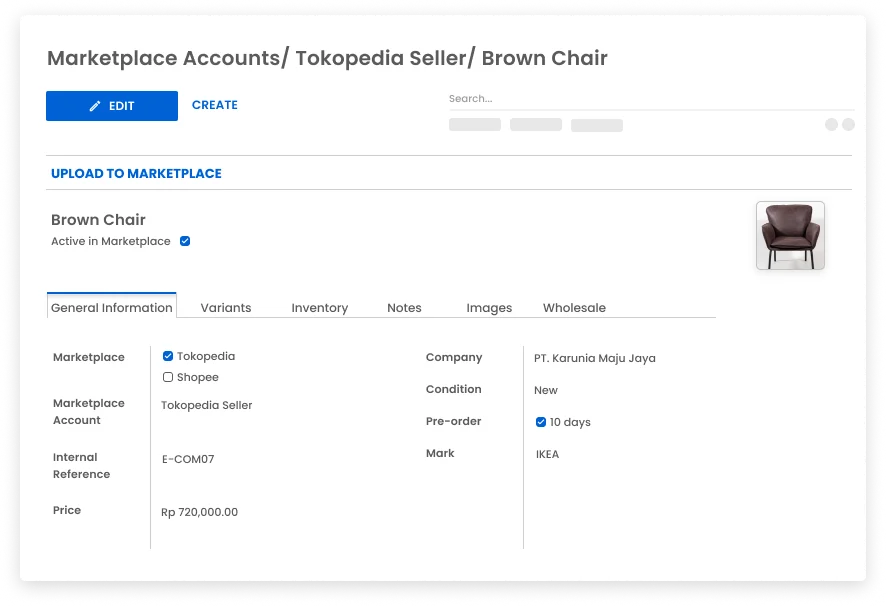Screen dimensions: 886x606
Task: Click UPLOAD TO MARKETPLACE
Action: click(136, 173)
